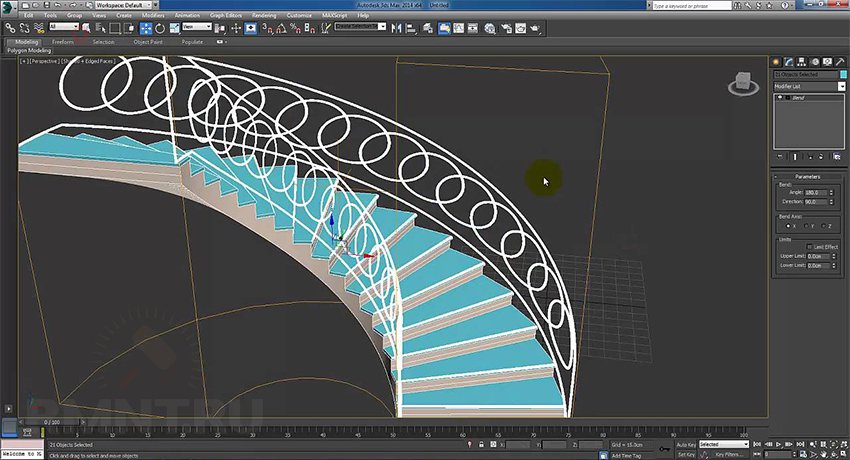Viewport: 850px width, 460px height.
Task: Click the Set Key button
Action: coord(686,454)
